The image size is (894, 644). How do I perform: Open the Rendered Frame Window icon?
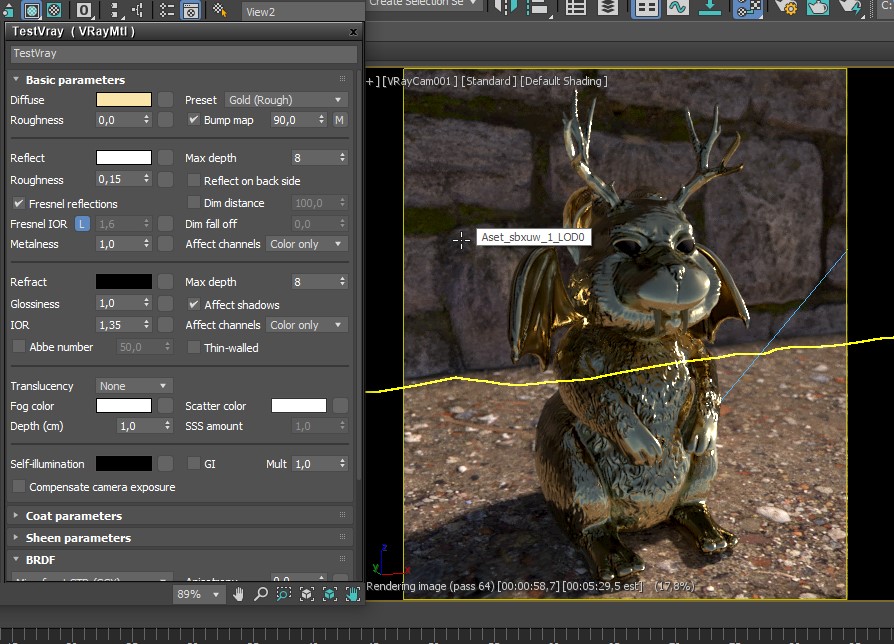(x=818, y=7)
